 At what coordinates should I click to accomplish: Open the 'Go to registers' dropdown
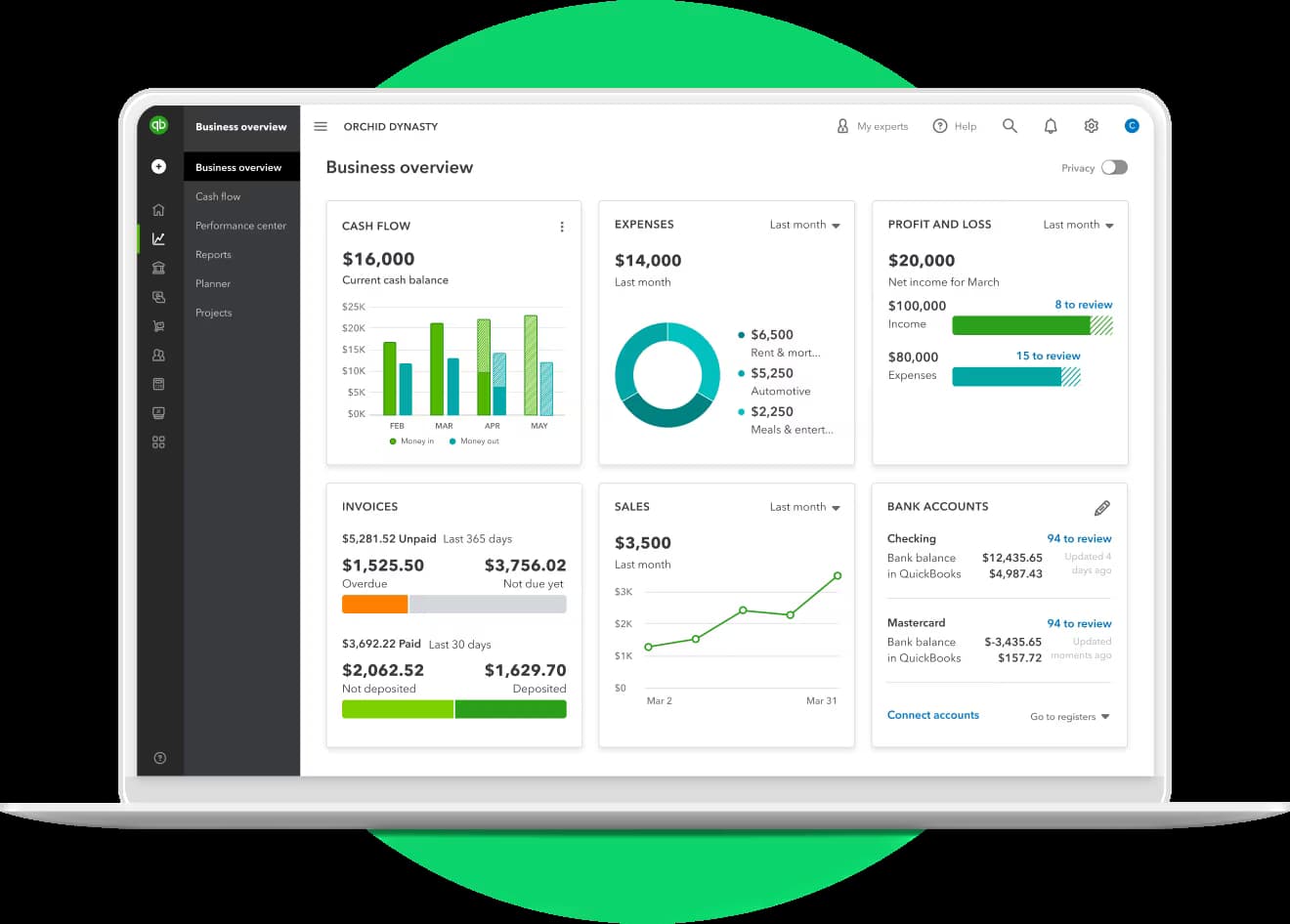pos(1068,716)
